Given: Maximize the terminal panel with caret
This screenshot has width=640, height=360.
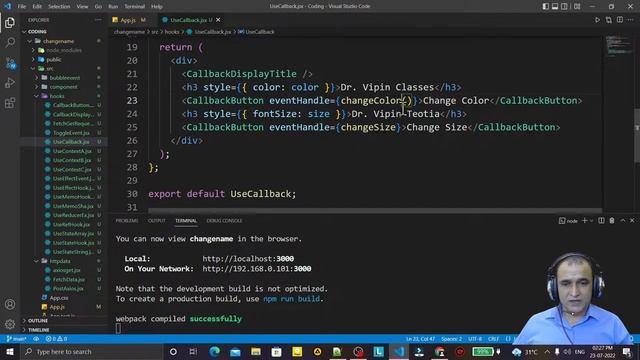Looking at the screenshot, I should tap(623, 220).
